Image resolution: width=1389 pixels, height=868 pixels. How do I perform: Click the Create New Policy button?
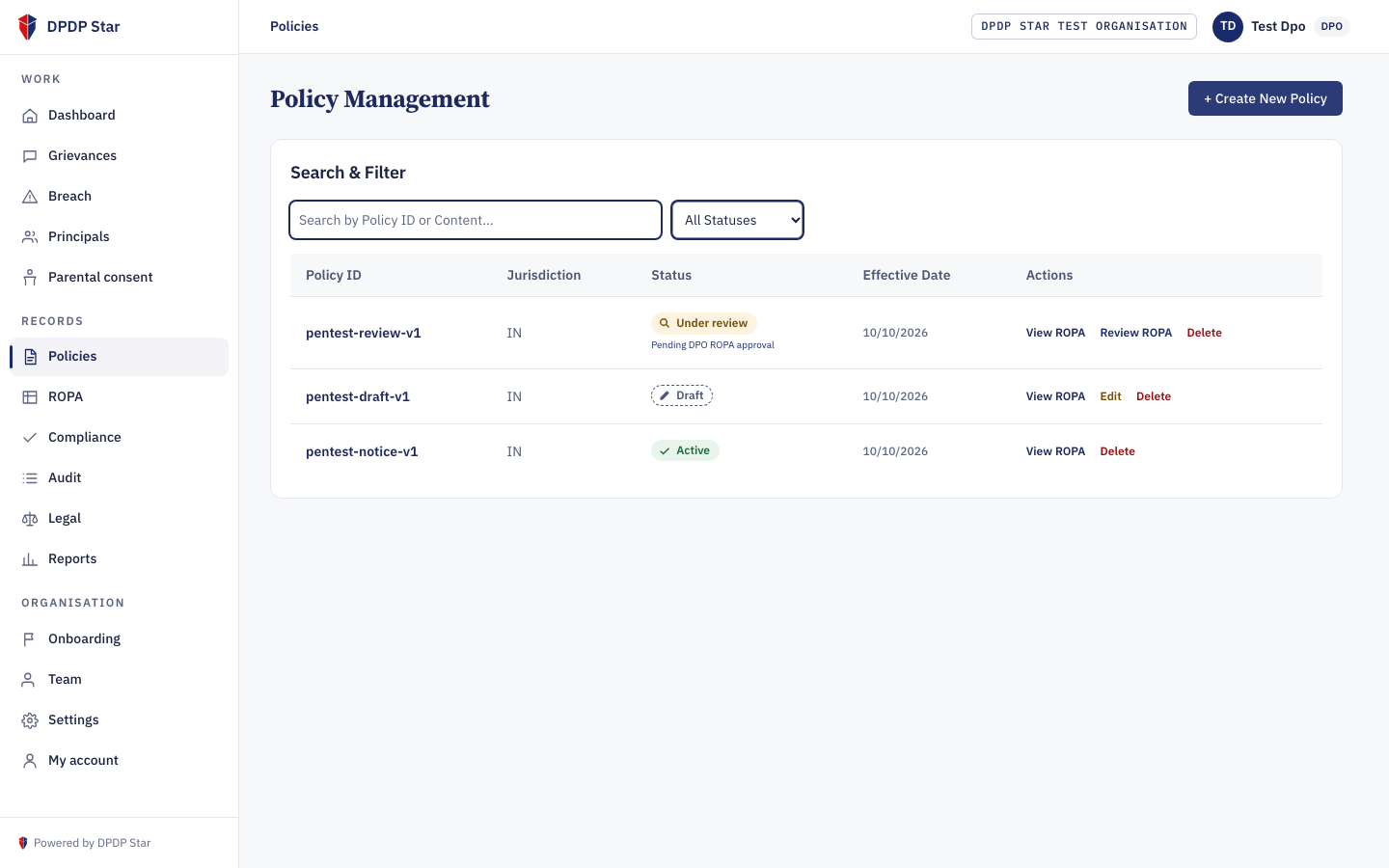[x=1265, y=98]
